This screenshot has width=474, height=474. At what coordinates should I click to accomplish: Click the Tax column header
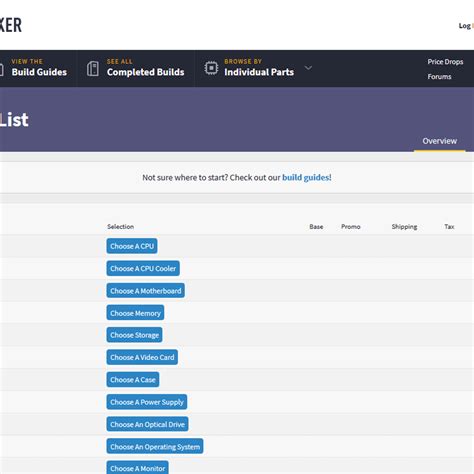449,227
